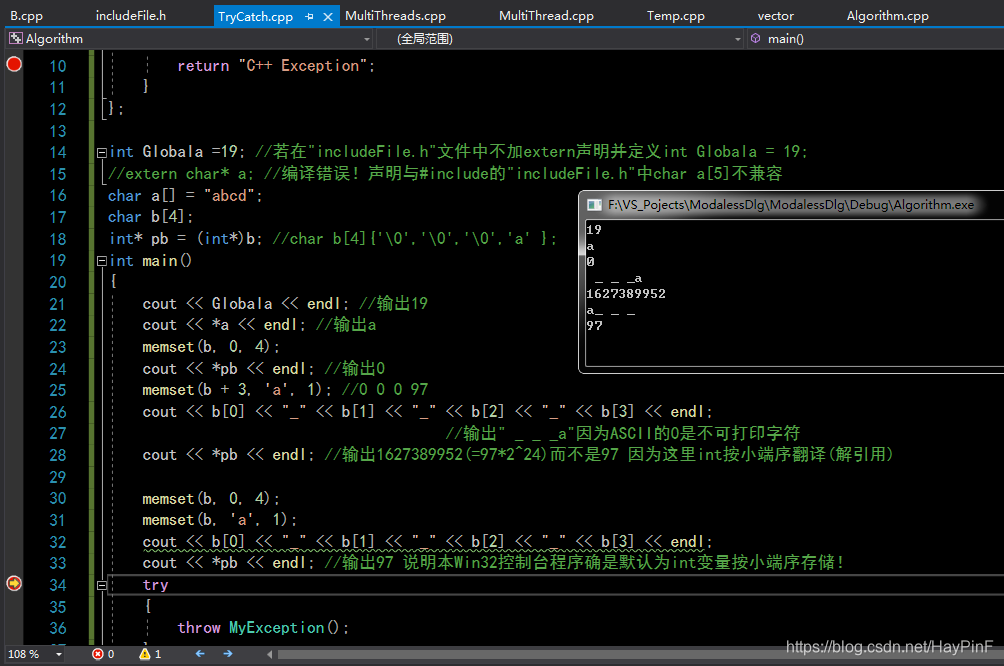The image size is (1004, 666).
Task: Click the console output value 1627389952
Action: (x=626, y=293)
